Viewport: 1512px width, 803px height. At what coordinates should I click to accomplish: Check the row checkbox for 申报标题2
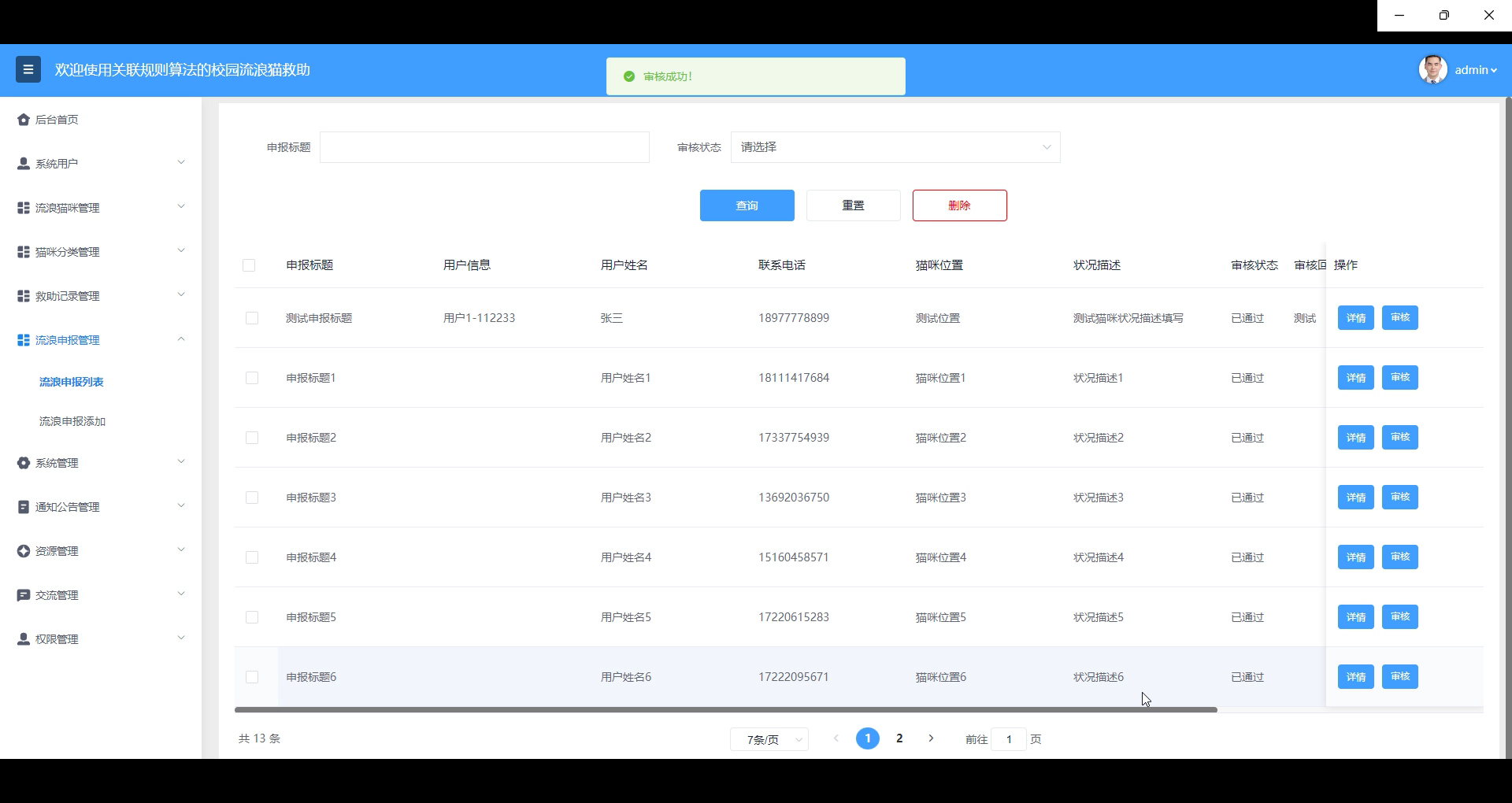pyautogui.click(x=252, y=438)
